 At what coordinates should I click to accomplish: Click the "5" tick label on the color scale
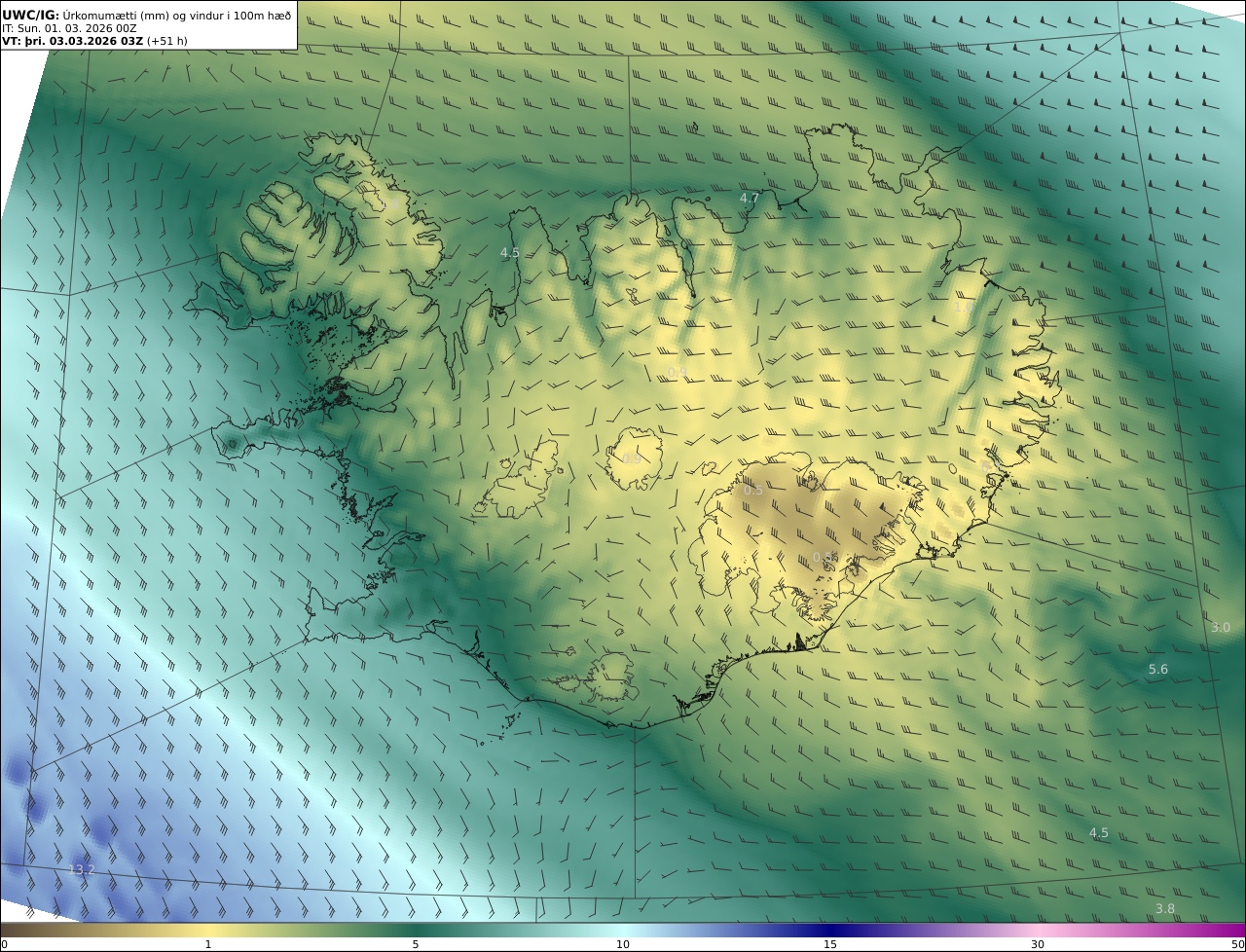click(416, 944)
